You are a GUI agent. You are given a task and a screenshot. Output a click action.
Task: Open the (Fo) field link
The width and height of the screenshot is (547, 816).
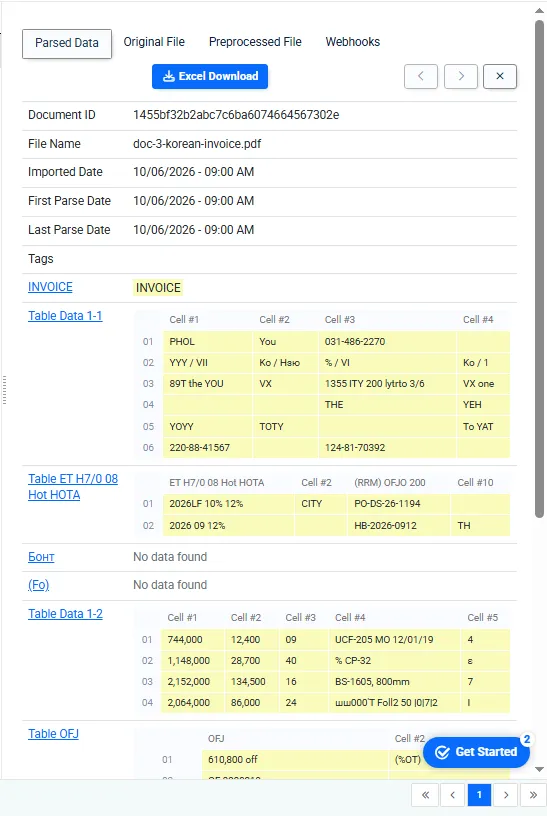point(39,585)
